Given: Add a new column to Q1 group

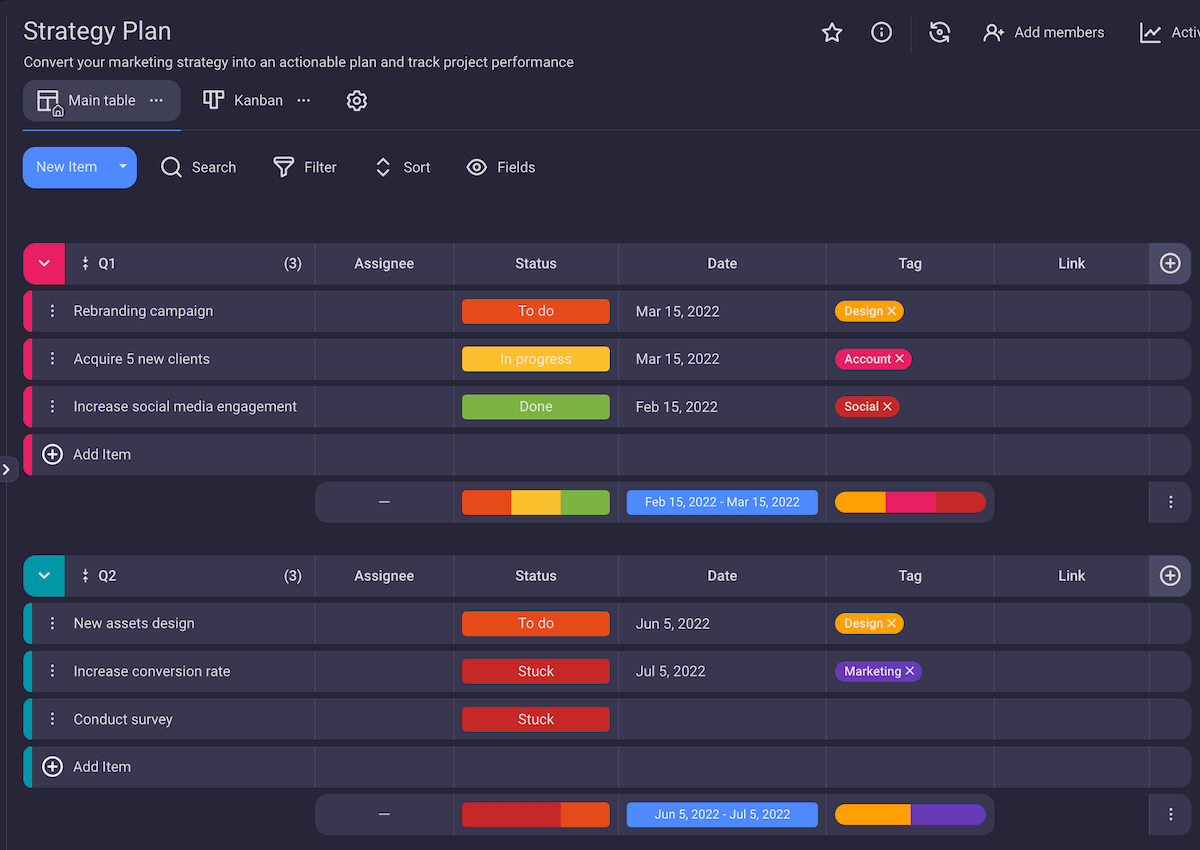Looking at the screenshot, I should (1170, 264).
